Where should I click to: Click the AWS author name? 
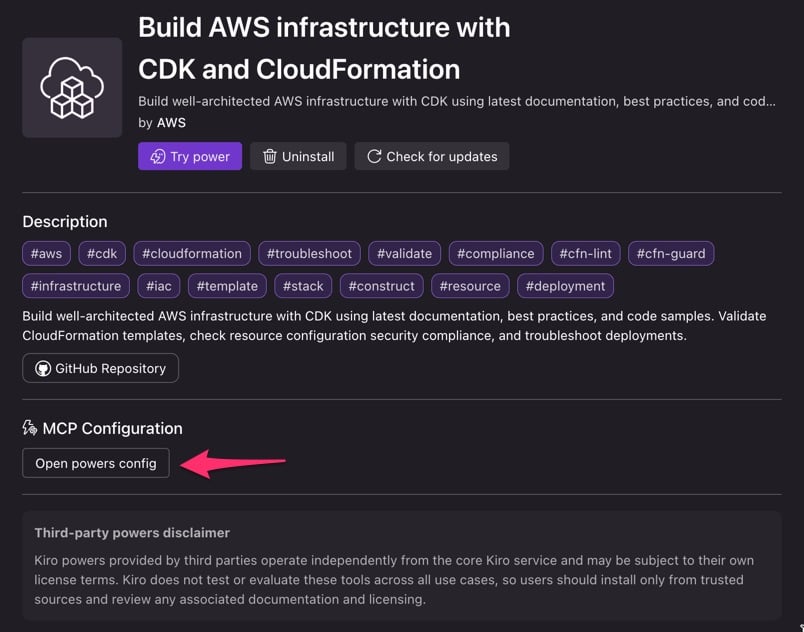(x=171, y=122)
